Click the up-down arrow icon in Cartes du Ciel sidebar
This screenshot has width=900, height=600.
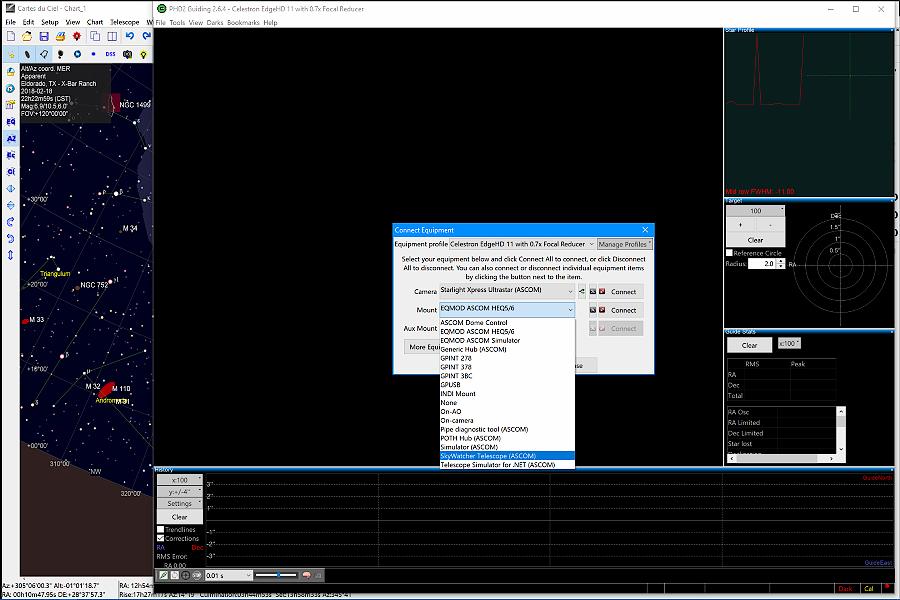coord(11,255)
